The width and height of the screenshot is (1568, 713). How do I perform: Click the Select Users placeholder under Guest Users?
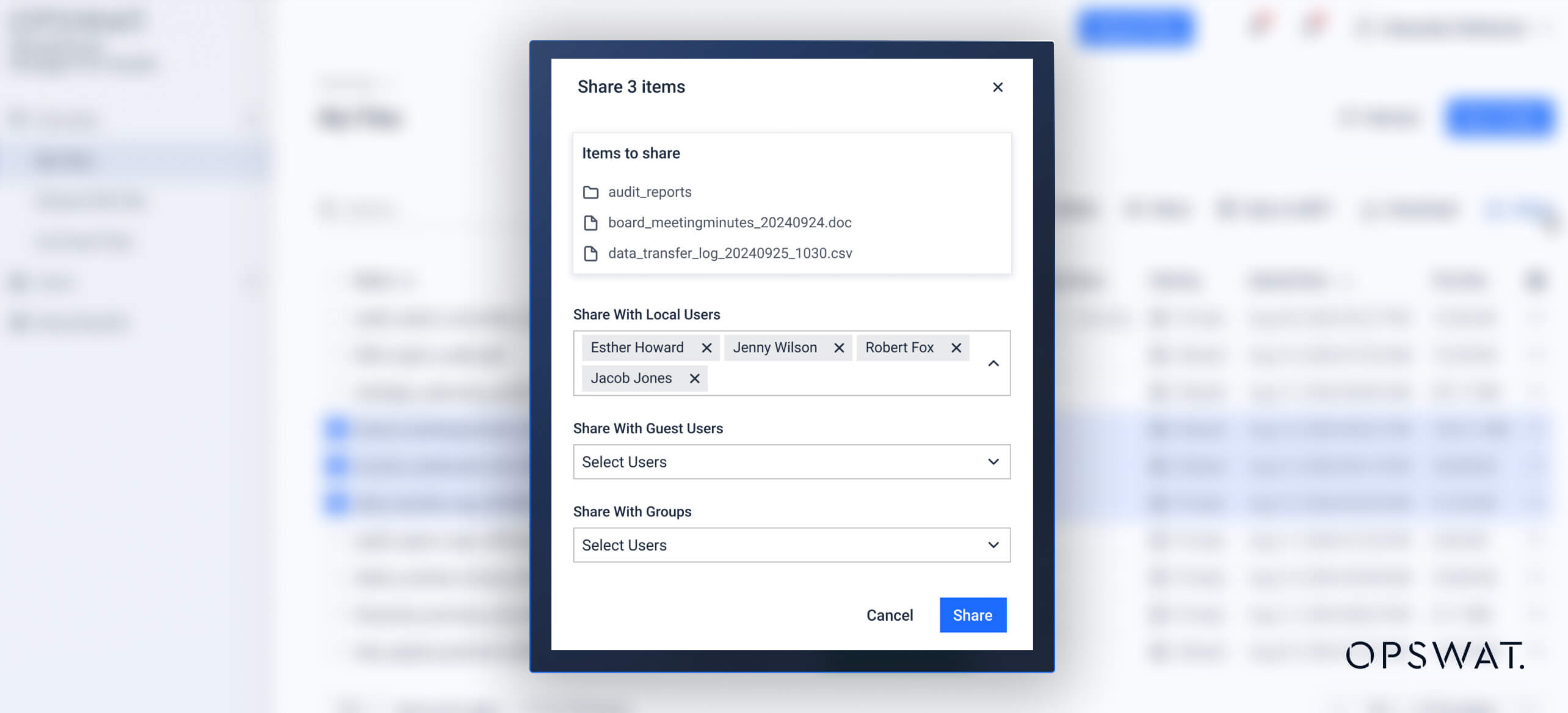click(x=625, y=462)
